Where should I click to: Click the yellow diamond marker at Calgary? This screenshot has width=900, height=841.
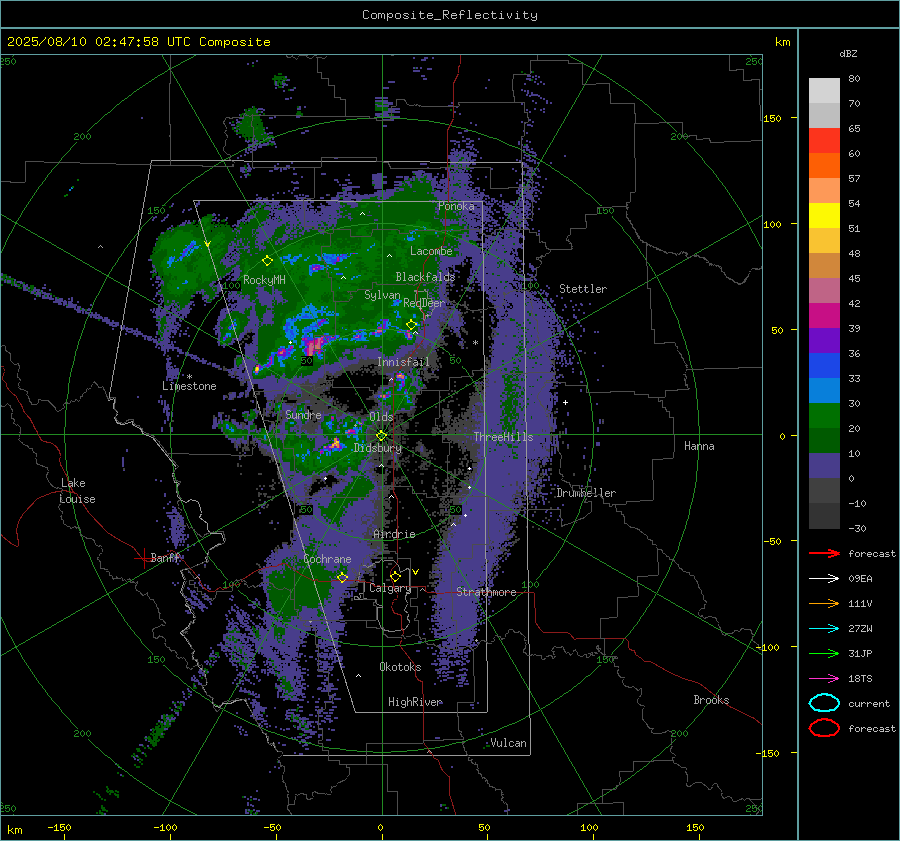point(395,576)
